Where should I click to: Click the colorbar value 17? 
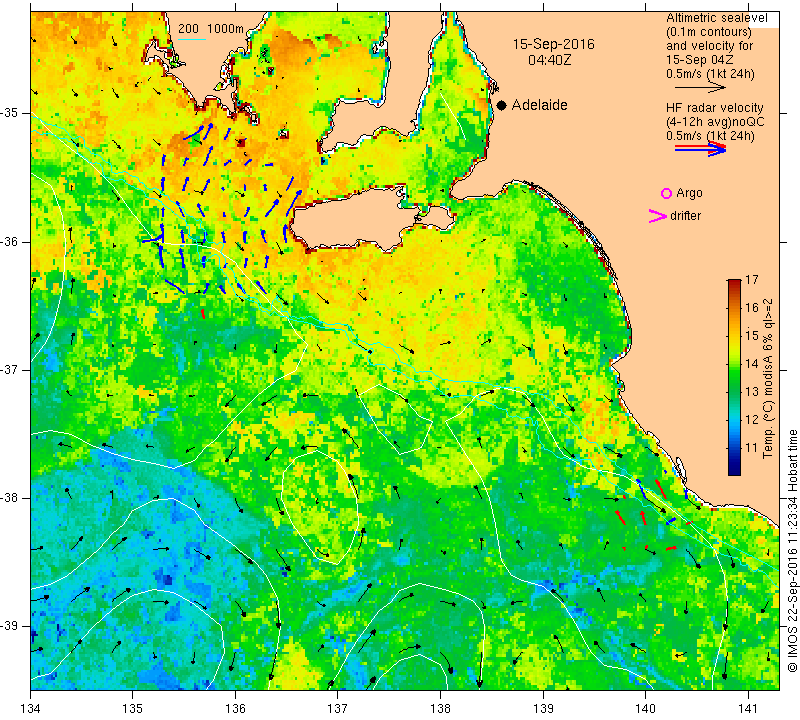[x=752, y=280]
